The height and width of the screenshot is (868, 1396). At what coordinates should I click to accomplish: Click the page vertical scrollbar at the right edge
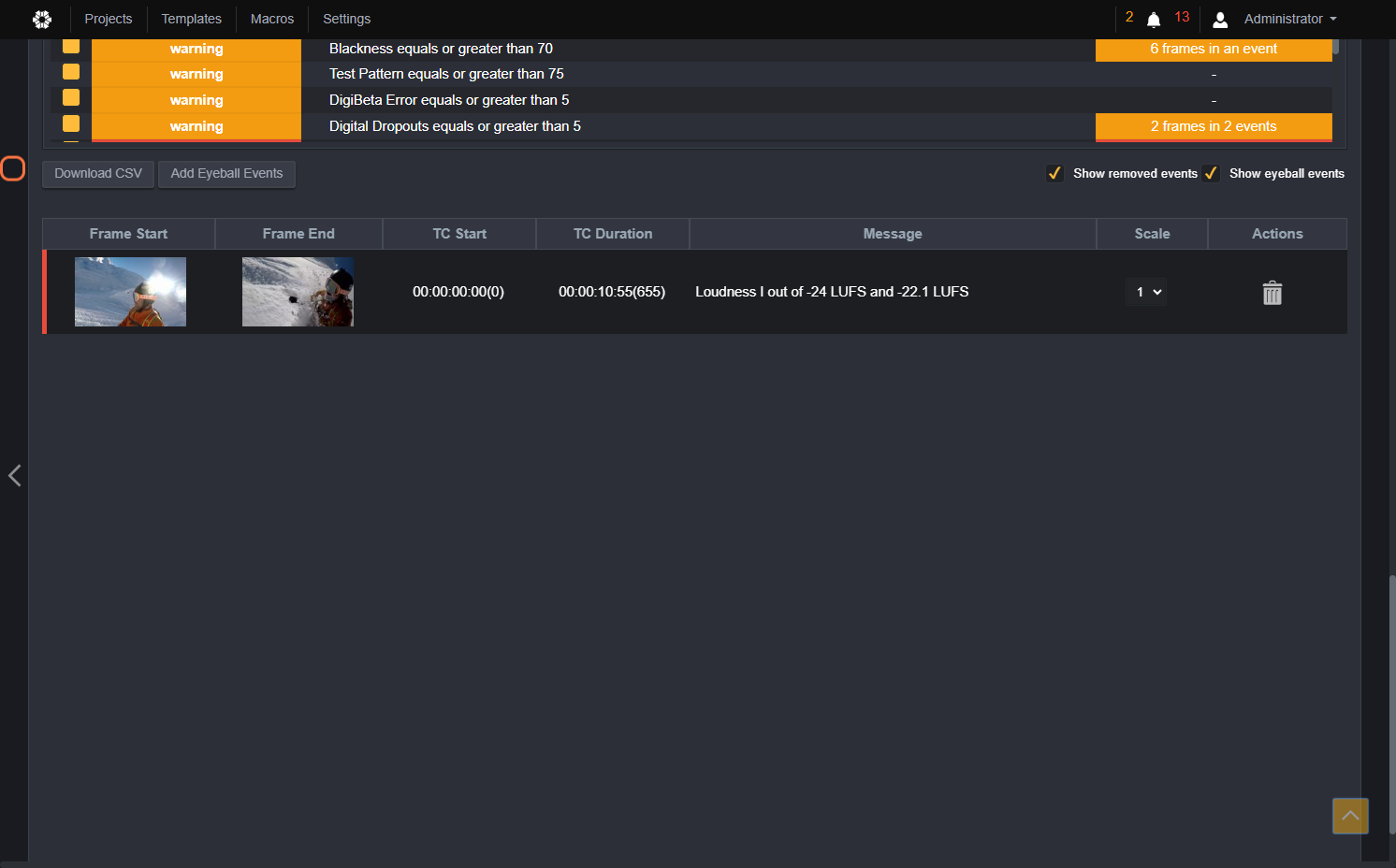click(x=1392, y=703)
